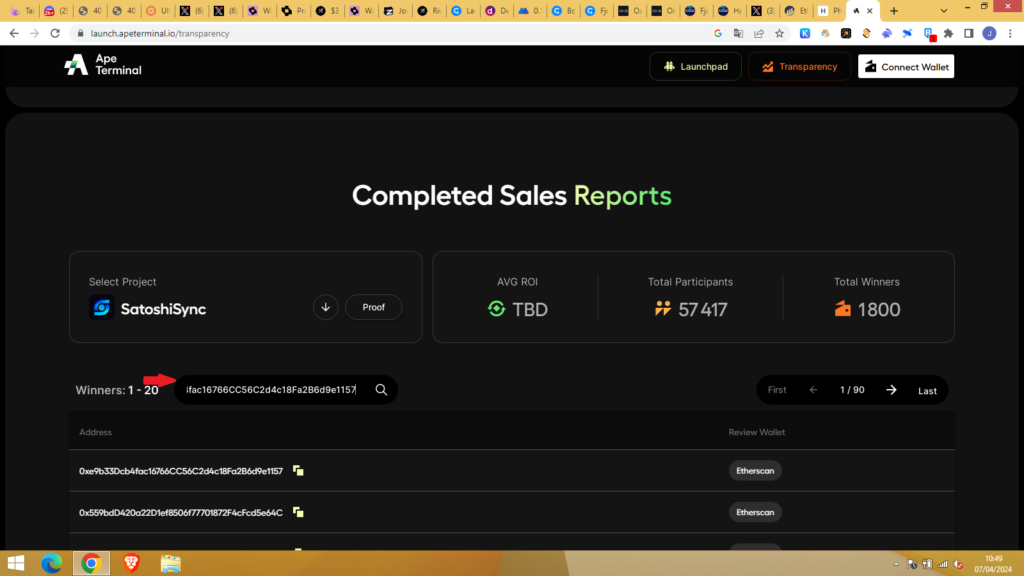The image size is (1024, 576).
Task: Show hidden system tray icons
Action: click(x=896, y=564)
